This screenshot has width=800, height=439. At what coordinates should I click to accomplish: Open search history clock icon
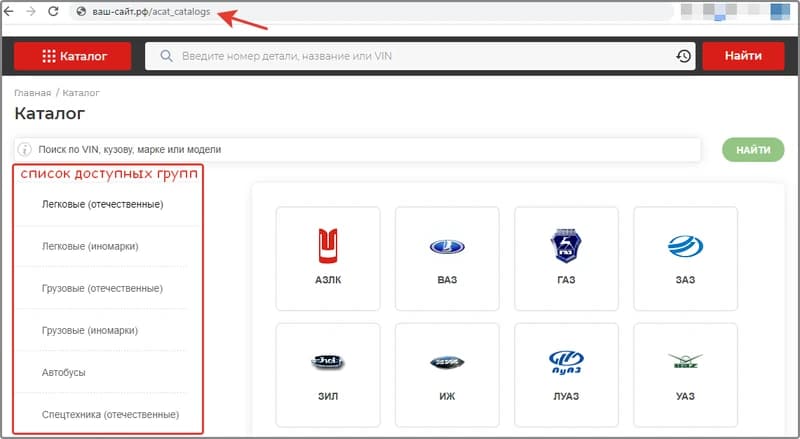coord(684,56)
